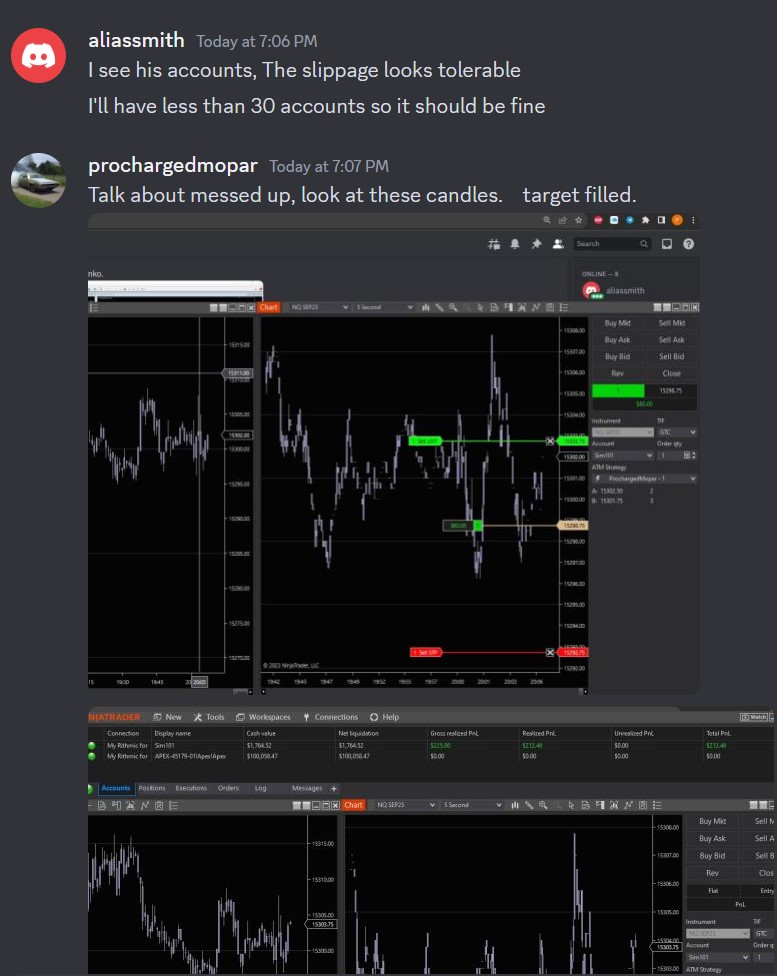Select the cursor pointer tool on upper chart
The width and height of the screenshot is (777, 976).
click(x=480, y=307)
